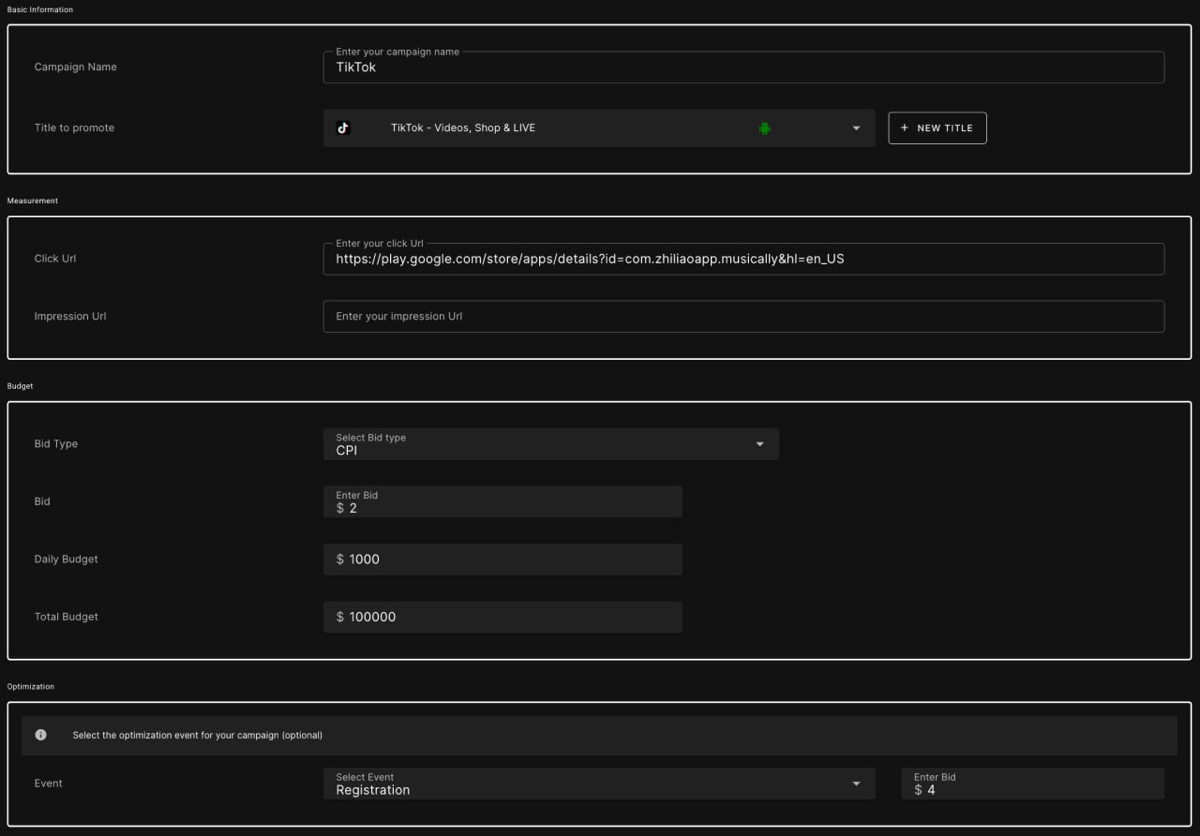This screenshot has height=836, width=1200.
Task: Click the 'Title to promote' label
Action: 74,128
